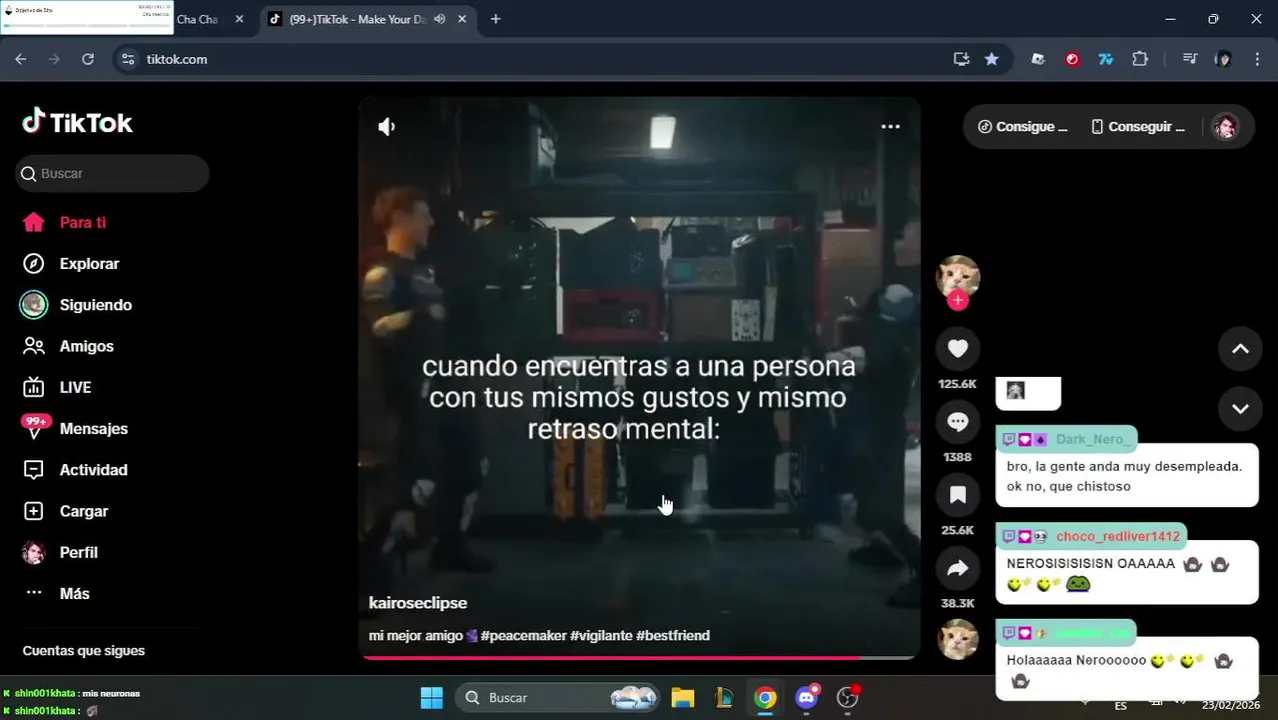Open the comments showing 1388
Image resolution: width=1278 pixels, height=720 pixels.
[958, 421]
